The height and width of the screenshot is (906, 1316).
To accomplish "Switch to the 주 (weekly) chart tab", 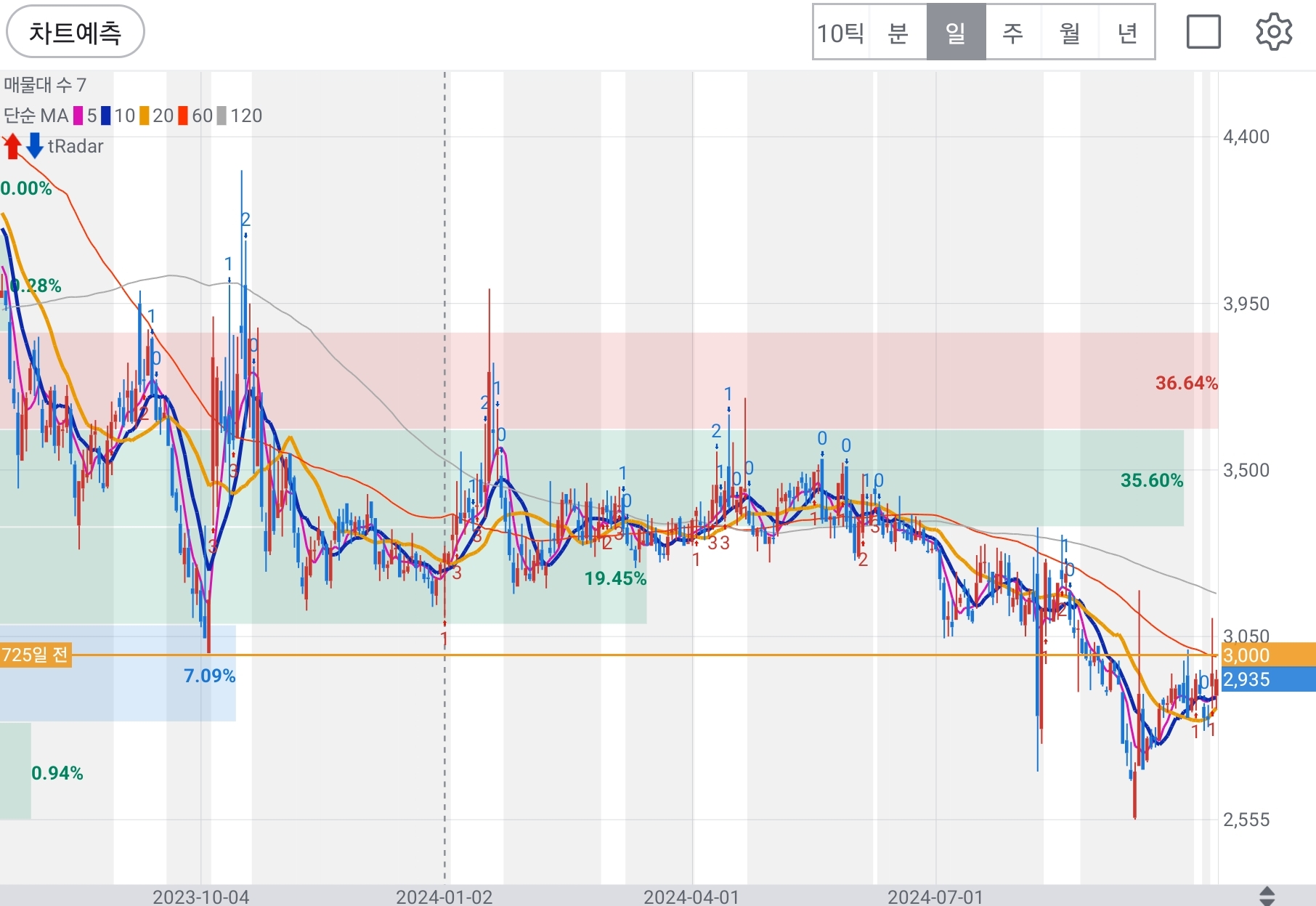I will (1013, 33).
